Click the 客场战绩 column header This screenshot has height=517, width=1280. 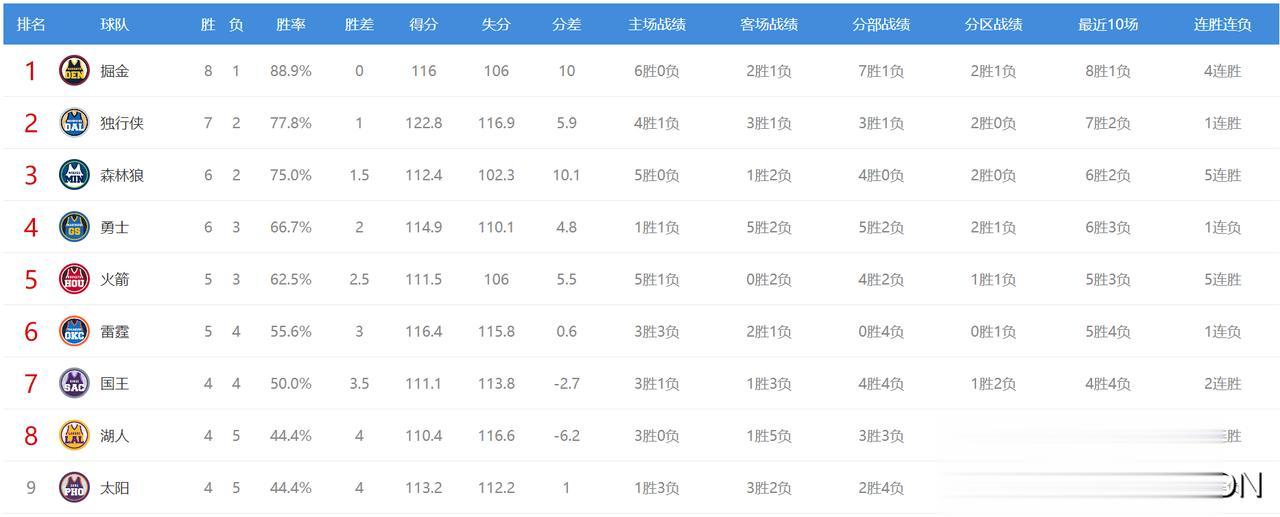769,24
